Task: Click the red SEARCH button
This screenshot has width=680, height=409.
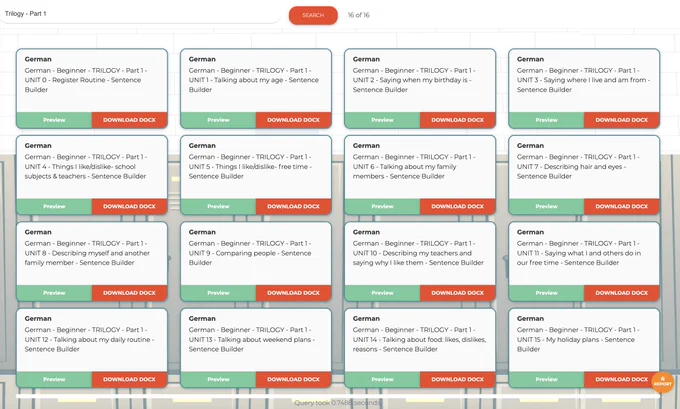Action: (313, 15)
